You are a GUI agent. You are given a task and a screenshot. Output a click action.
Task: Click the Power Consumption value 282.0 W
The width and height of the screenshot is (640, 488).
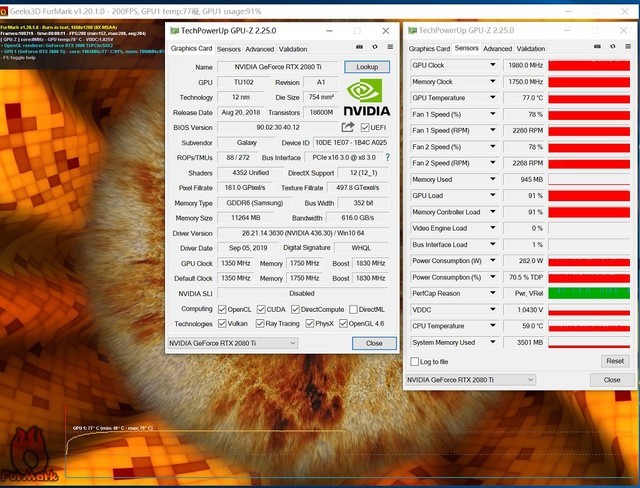click(524, 260)
